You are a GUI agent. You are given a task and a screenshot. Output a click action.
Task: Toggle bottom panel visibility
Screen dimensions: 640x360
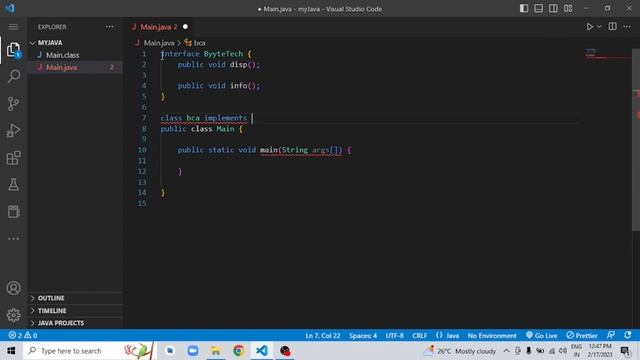(x=538, y=9)
